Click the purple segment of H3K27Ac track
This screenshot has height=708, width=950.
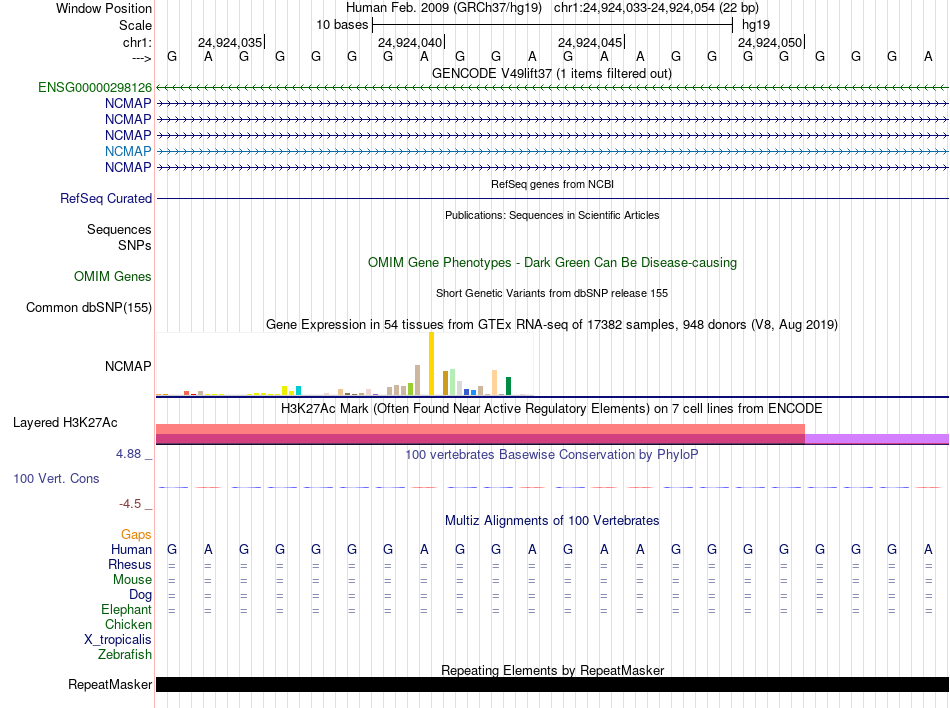pos(877,439)
